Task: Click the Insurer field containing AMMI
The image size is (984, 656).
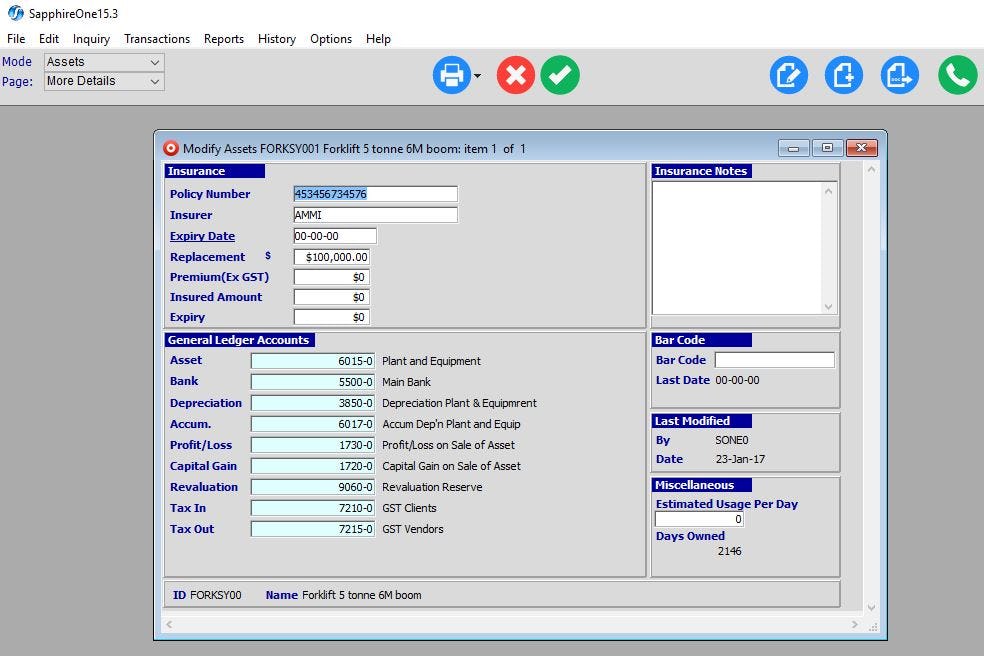Action: pos(375,215)
